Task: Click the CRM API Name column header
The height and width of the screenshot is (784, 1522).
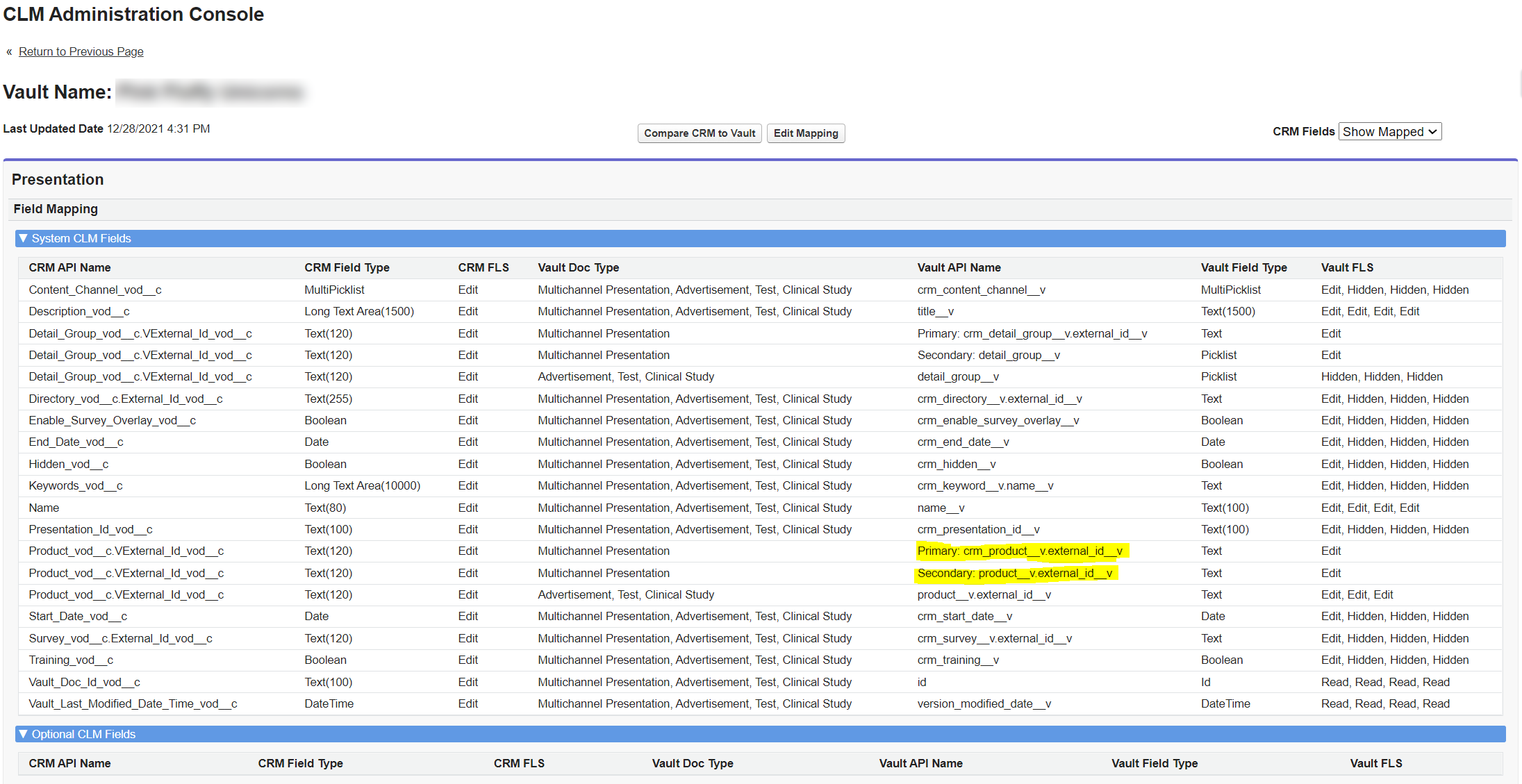Action: pos(69,267)
